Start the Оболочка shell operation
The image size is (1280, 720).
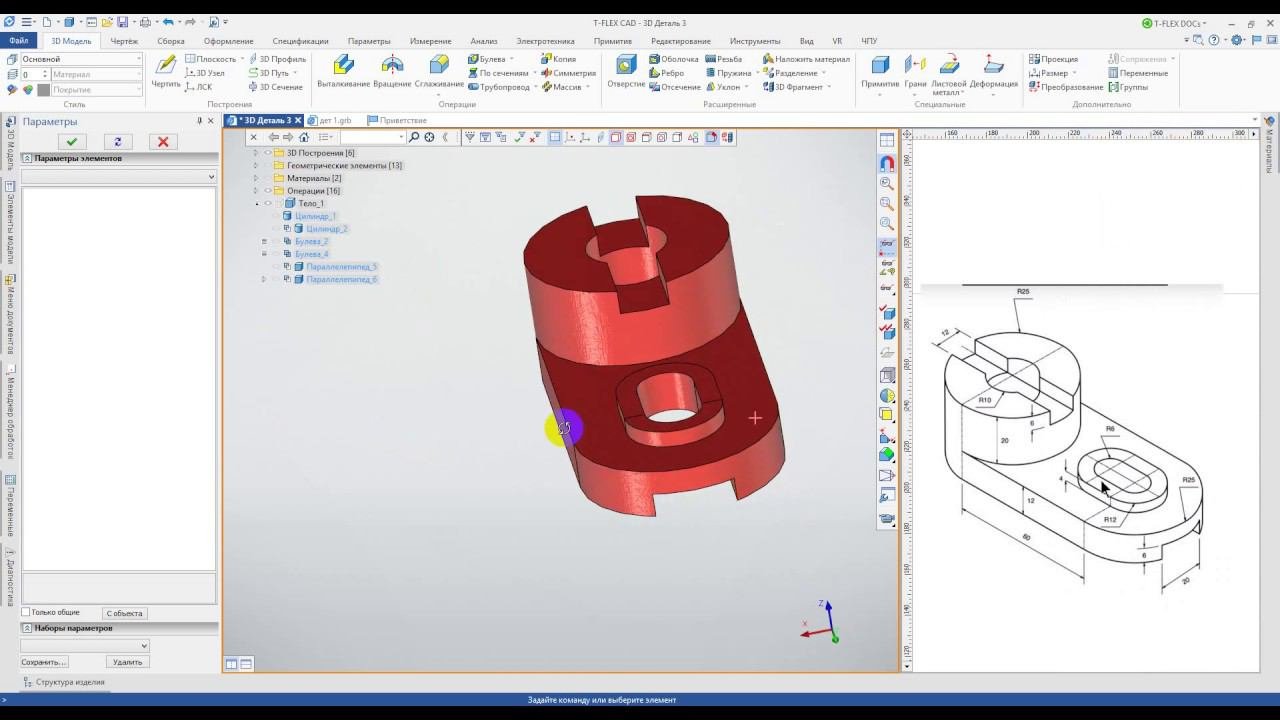pyautogui.click(x=673, y=59)
